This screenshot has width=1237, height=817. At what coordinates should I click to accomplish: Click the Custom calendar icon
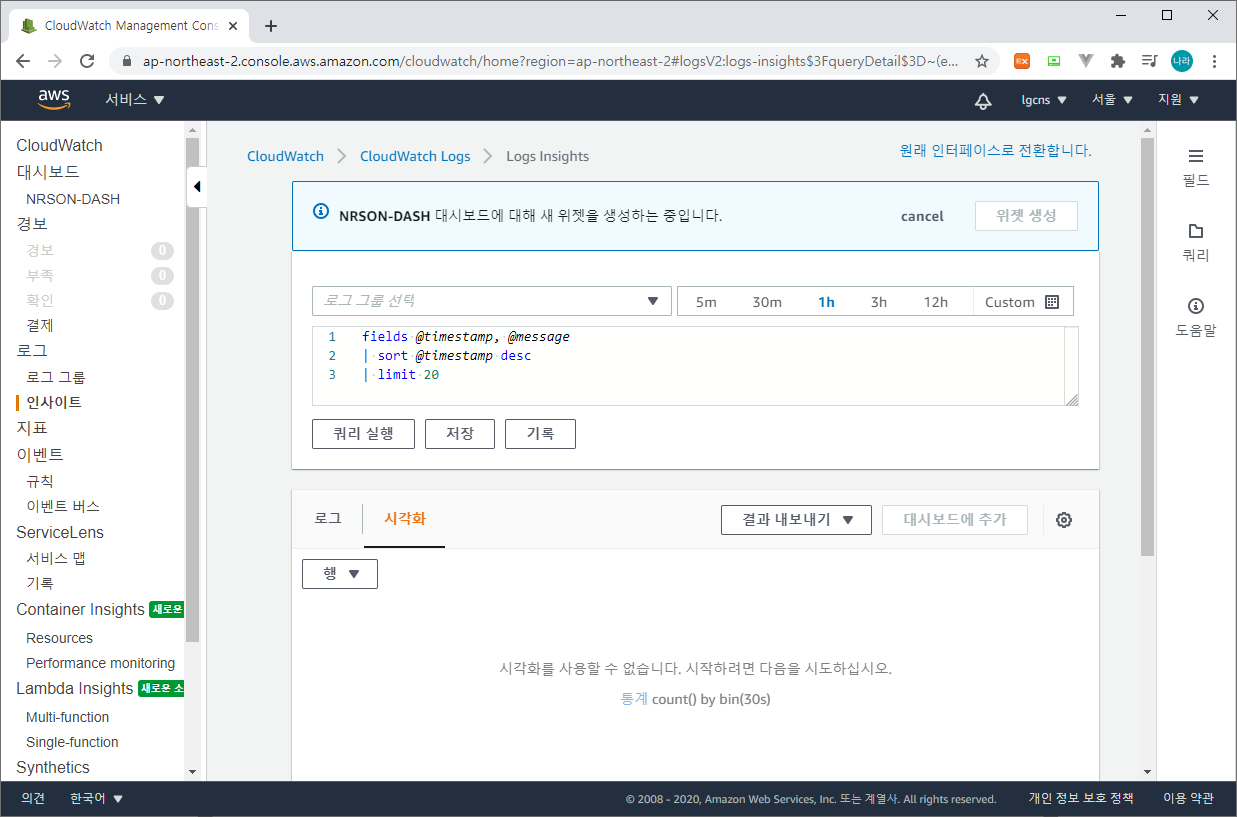pyautogui.click(x=1051, y=302)
